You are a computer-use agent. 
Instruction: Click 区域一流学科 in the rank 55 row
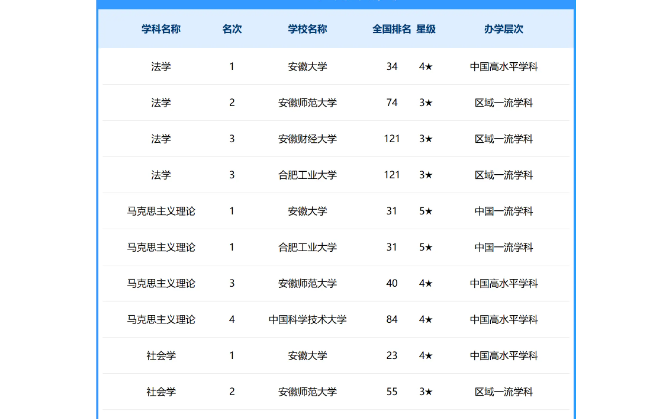pyautogui.click(x=504, y=392)
